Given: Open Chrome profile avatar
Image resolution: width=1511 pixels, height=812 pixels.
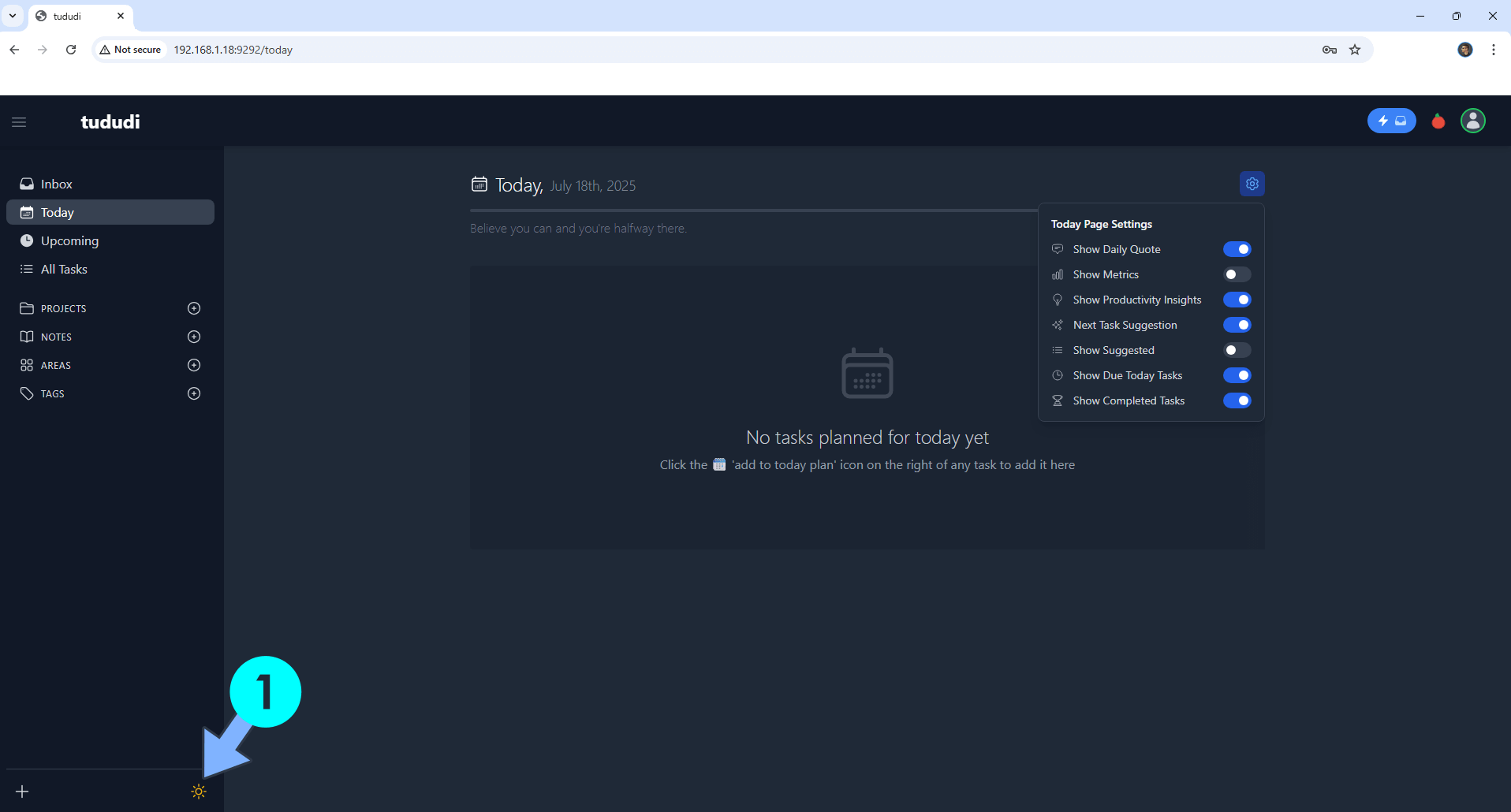Looking at the screenshot, I should pos(1465,50).
